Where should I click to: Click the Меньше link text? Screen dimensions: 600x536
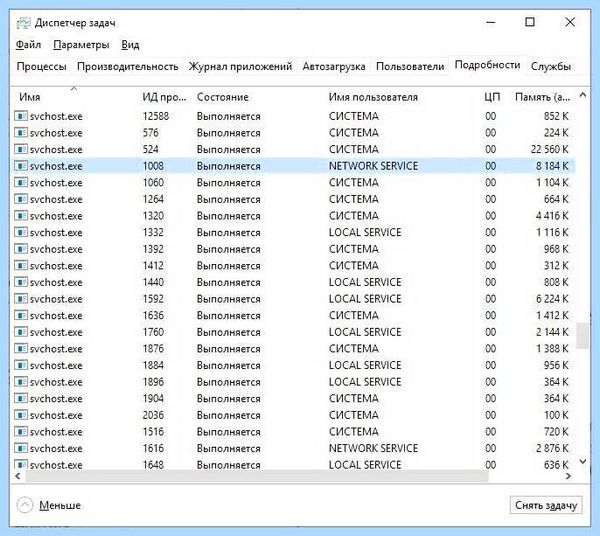pyautogui.click(x=60, y=505)
